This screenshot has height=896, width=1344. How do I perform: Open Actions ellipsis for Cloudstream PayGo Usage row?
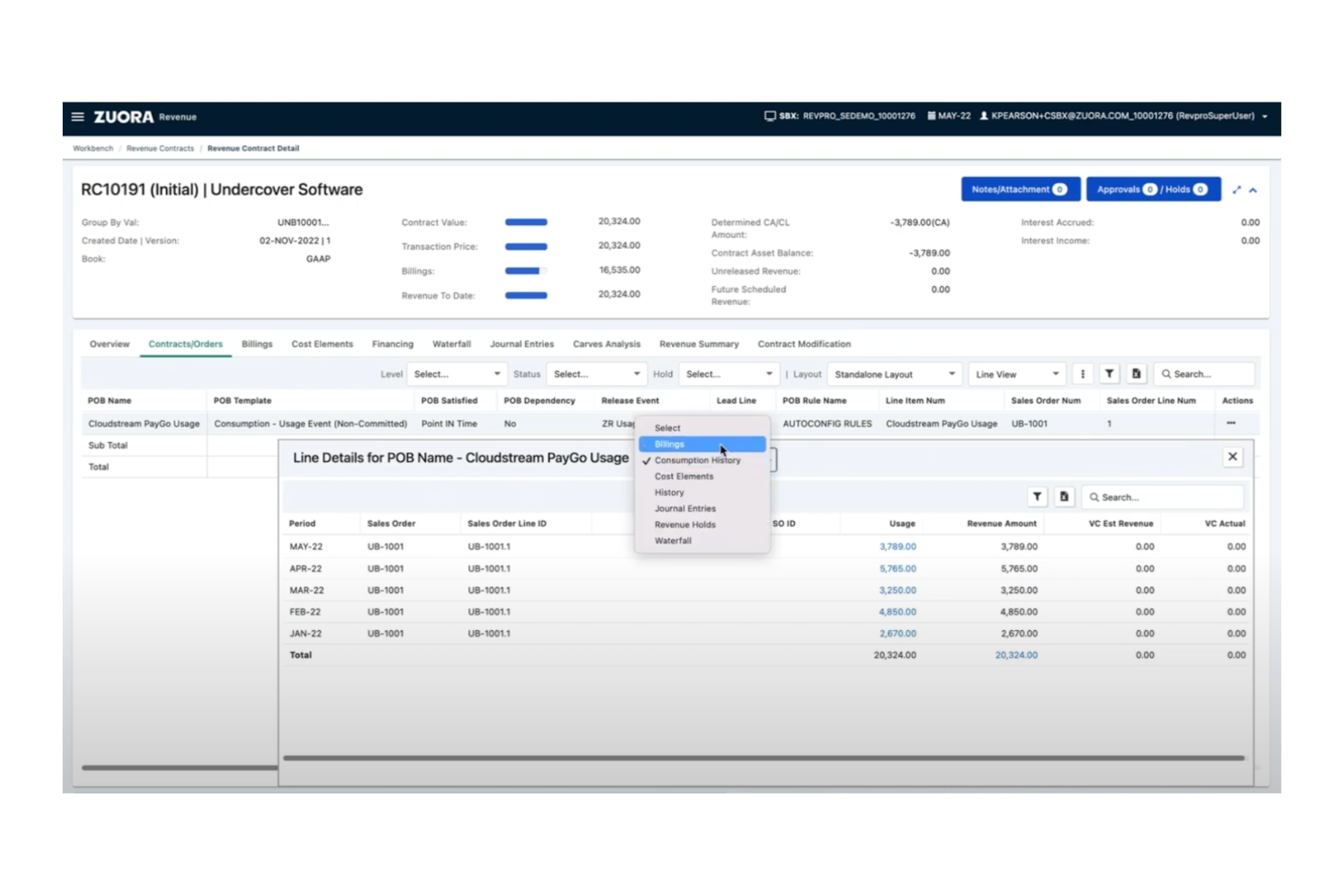[1231, 423]
